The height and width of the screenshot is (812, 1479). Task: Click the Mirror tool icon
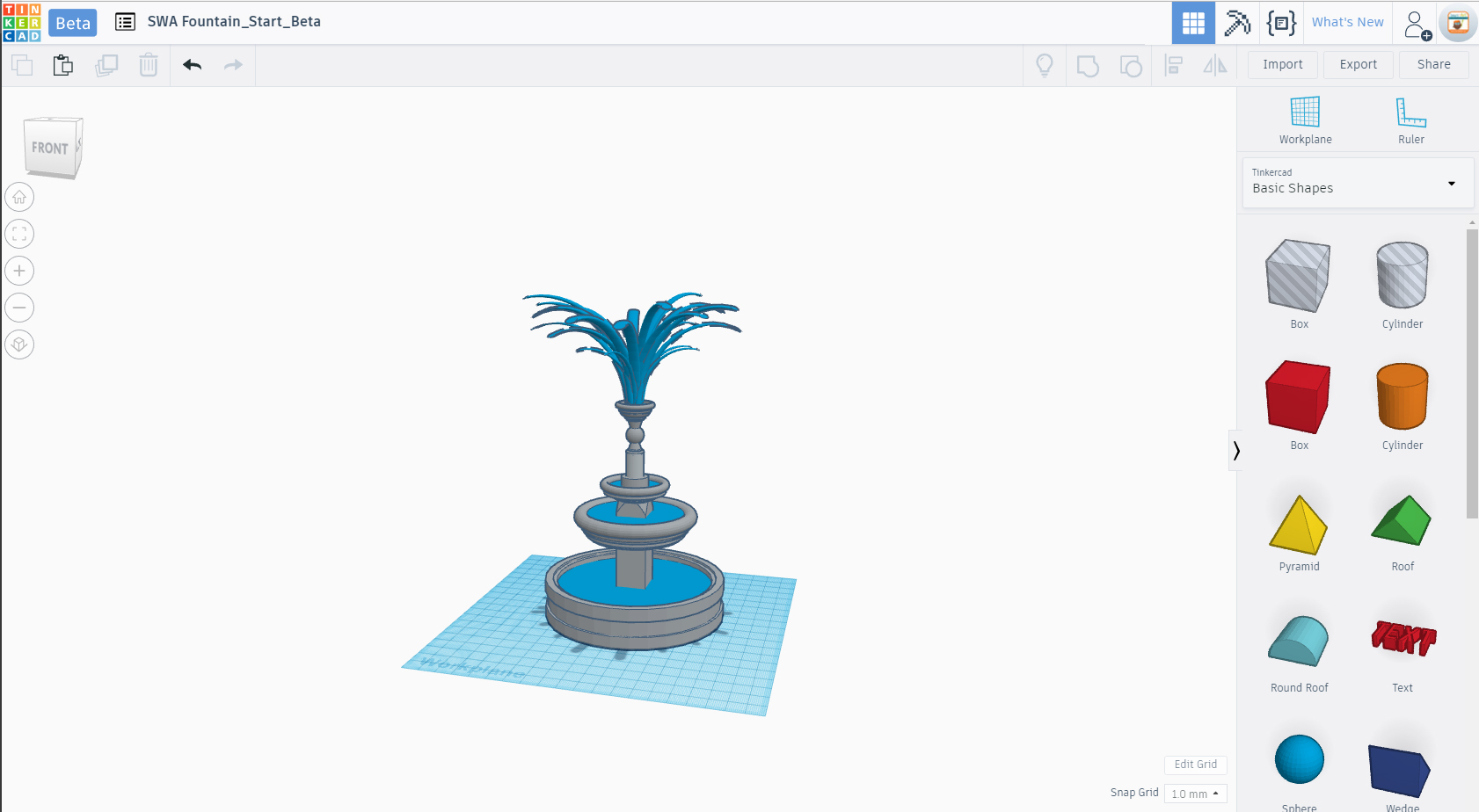coord(1215,65)
